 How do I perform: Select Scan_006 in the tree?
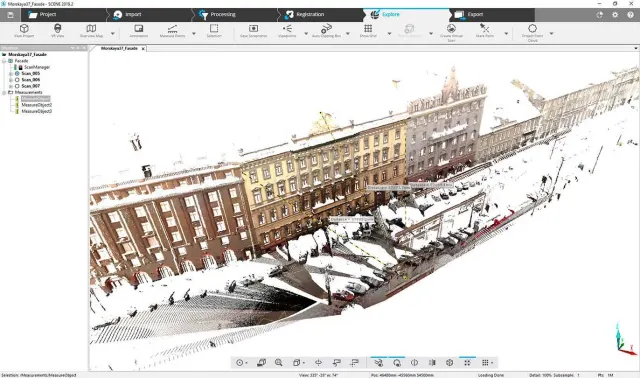tap(31, 80)
